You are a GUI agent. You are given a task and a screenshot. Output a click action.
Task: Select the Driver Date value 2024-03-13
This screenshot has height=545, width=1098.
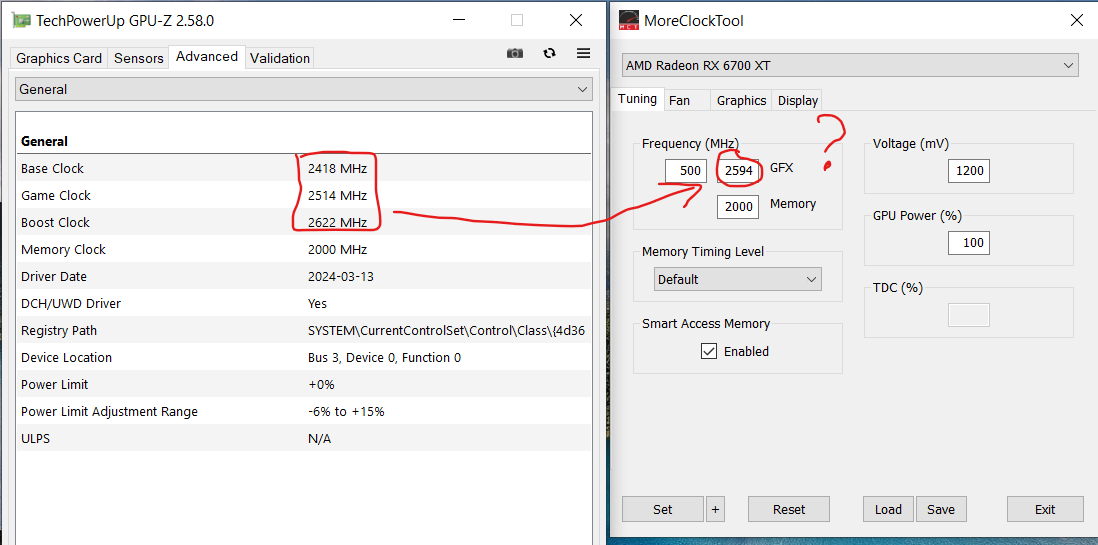pos(340,277)
